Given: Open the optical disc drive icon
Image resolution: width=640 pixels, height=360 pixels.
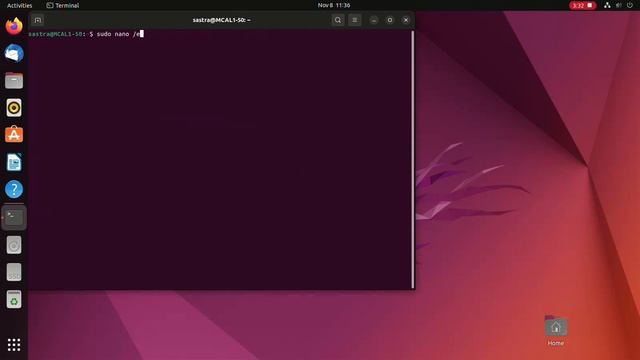Looking at the screenshot, I should click(x=14, y=245).
